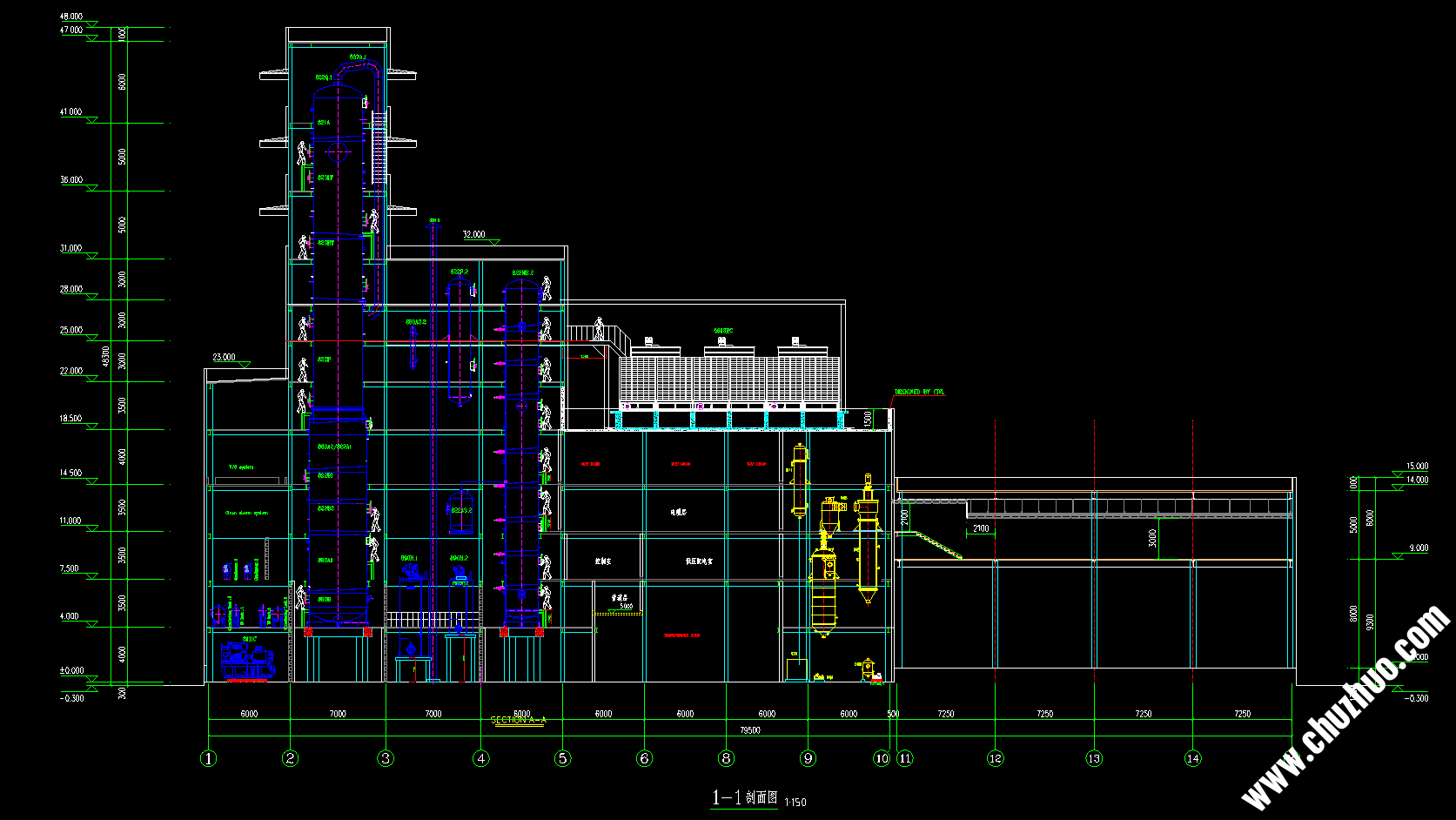Click the 15.000 elevation label on right
This screenshot has width=1456, height=820.
1417,467
